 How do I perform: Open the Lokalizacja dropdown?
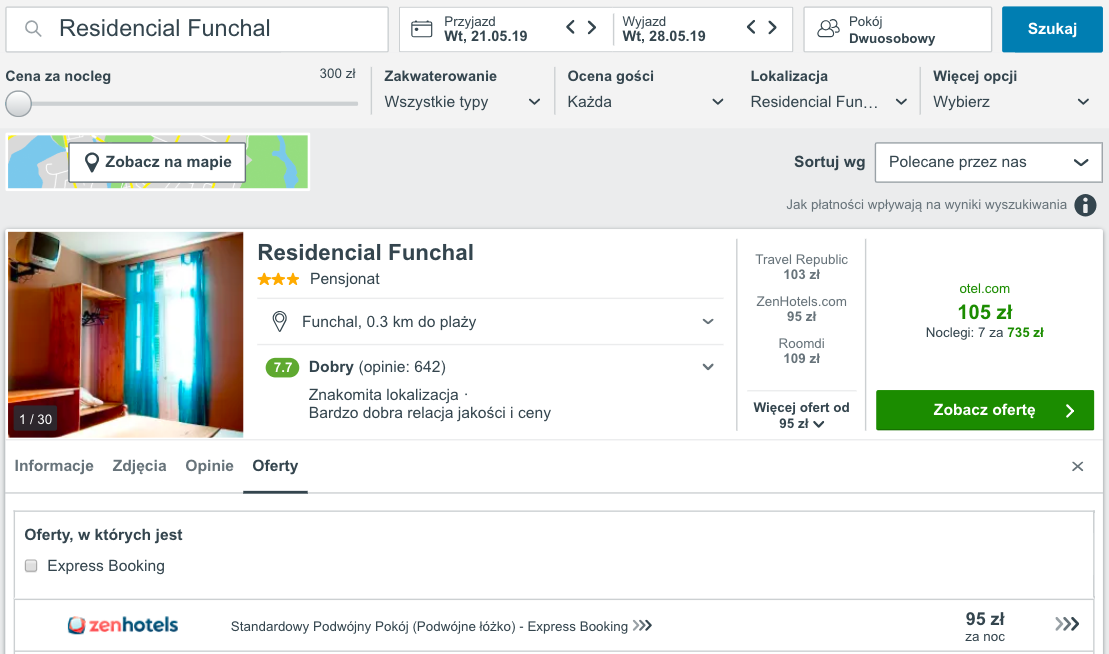828,102
